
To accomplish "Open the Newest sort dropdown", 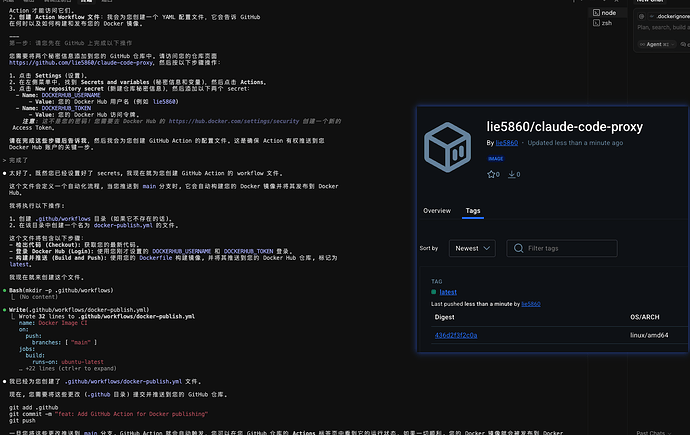I will (x=472, y=249).
